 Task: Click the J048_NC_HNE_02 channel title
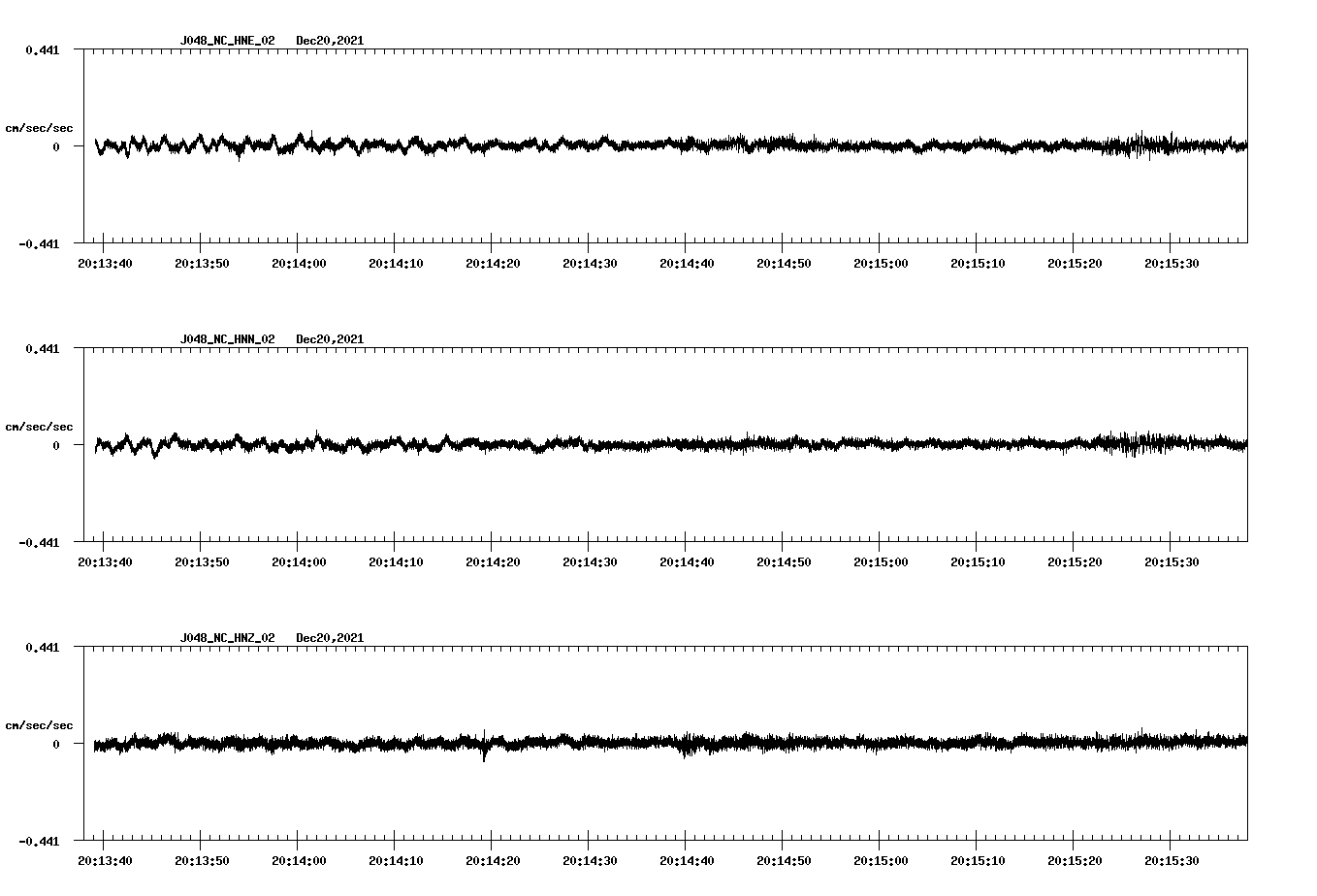tap(227, 41)
